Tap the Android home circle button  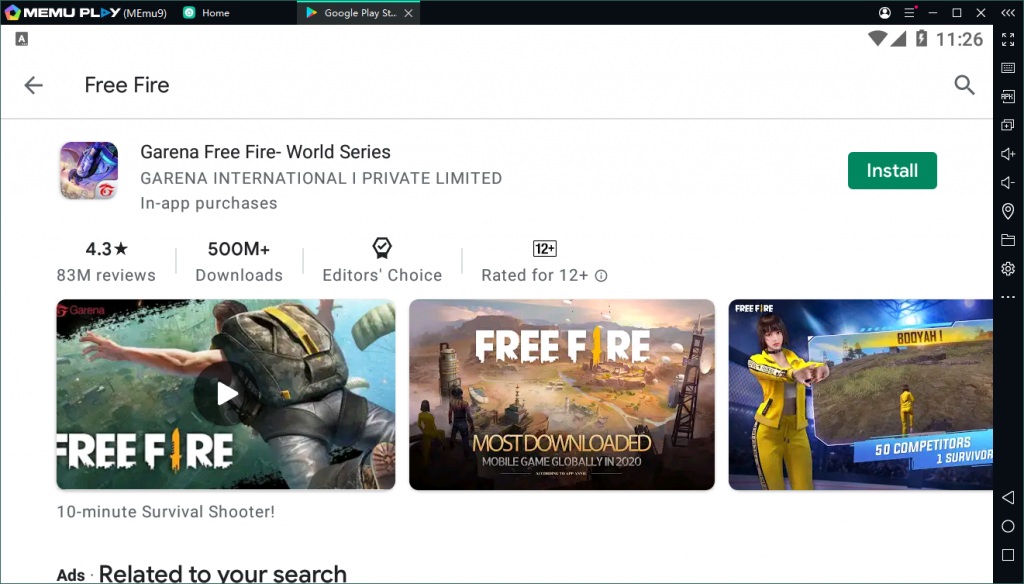coord(1008,526)
